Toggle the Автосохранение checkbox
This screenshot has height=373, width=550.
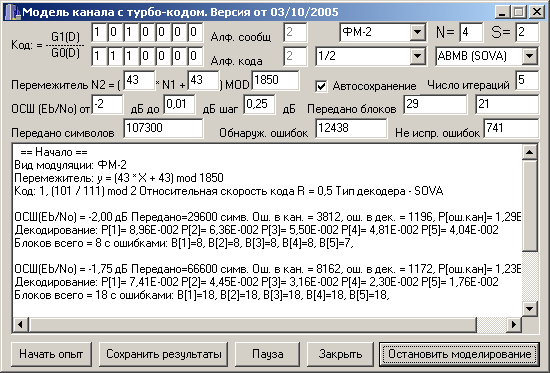pos(321,86)
